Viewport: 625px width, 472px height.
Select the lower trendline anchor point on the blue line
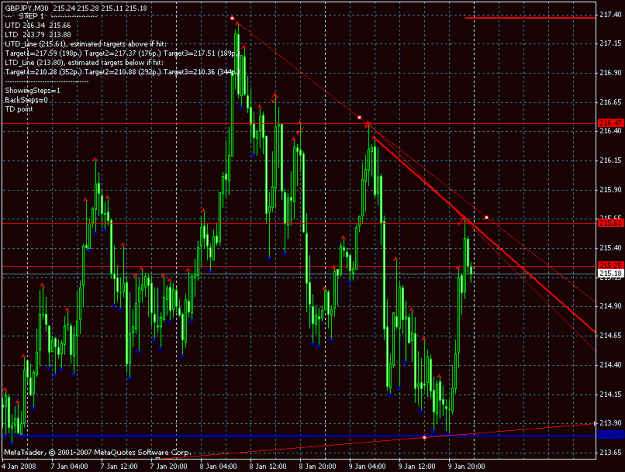pyautogui.click(x=425, y=437)
